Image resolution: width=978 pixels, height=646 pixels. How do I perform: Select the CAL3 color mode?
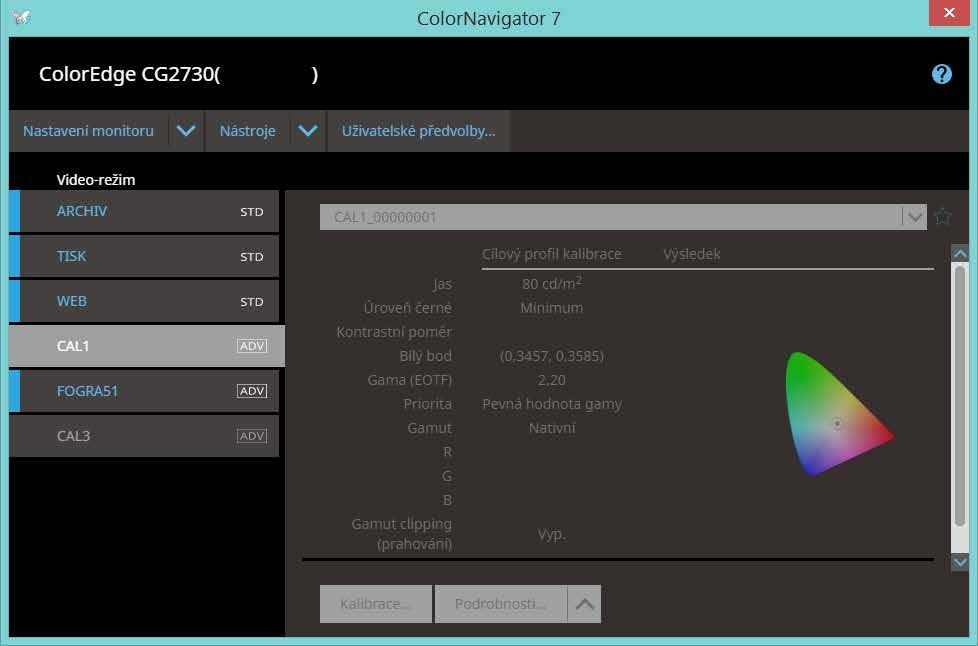click(x=144, y=436)
